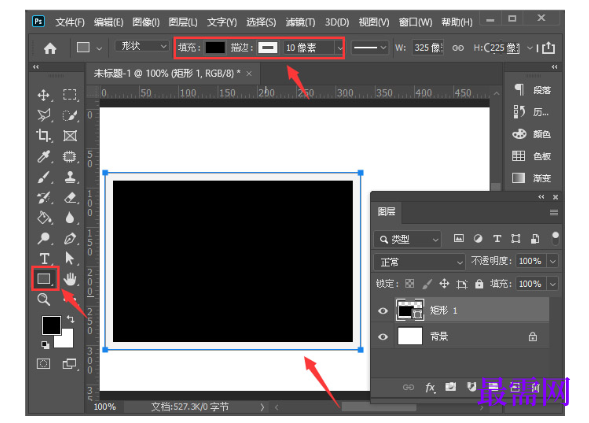
Task: Toggle shape layer filter
Action: click(x=516, y=239)
